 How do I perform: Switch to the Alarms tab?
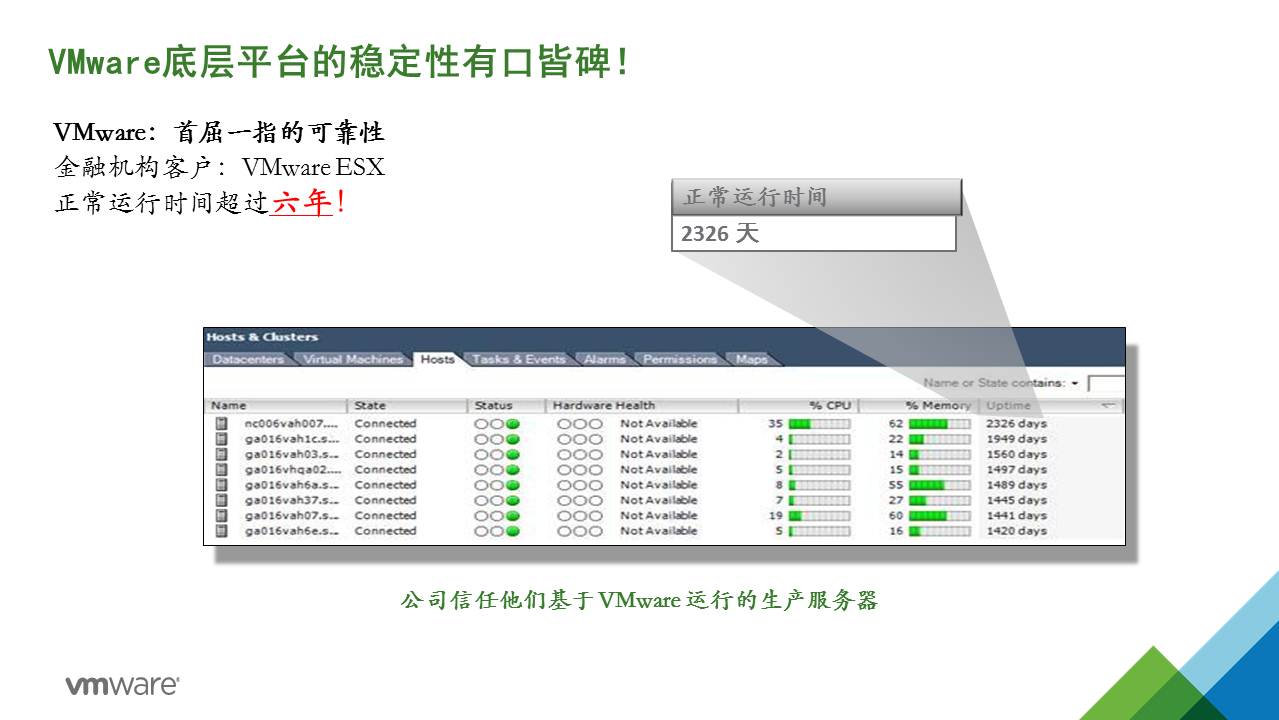(x=604, y=359)
